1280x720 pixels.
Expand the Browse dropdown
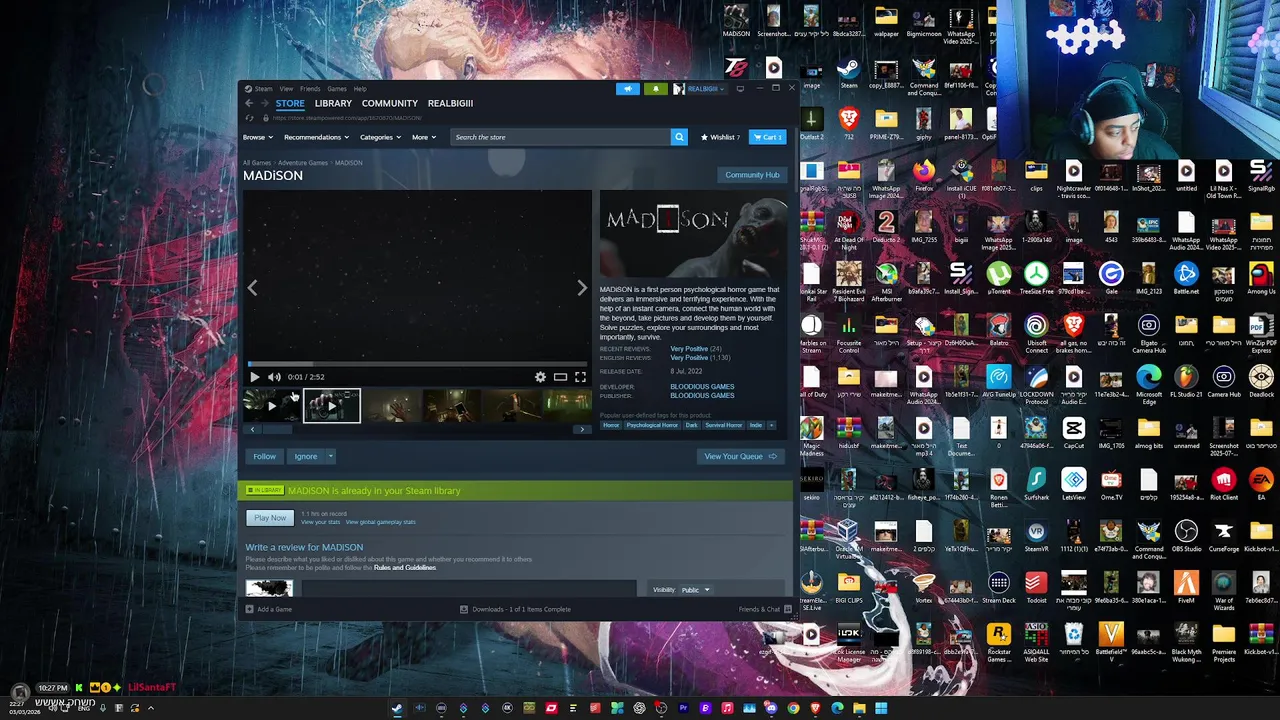[257, 137]
